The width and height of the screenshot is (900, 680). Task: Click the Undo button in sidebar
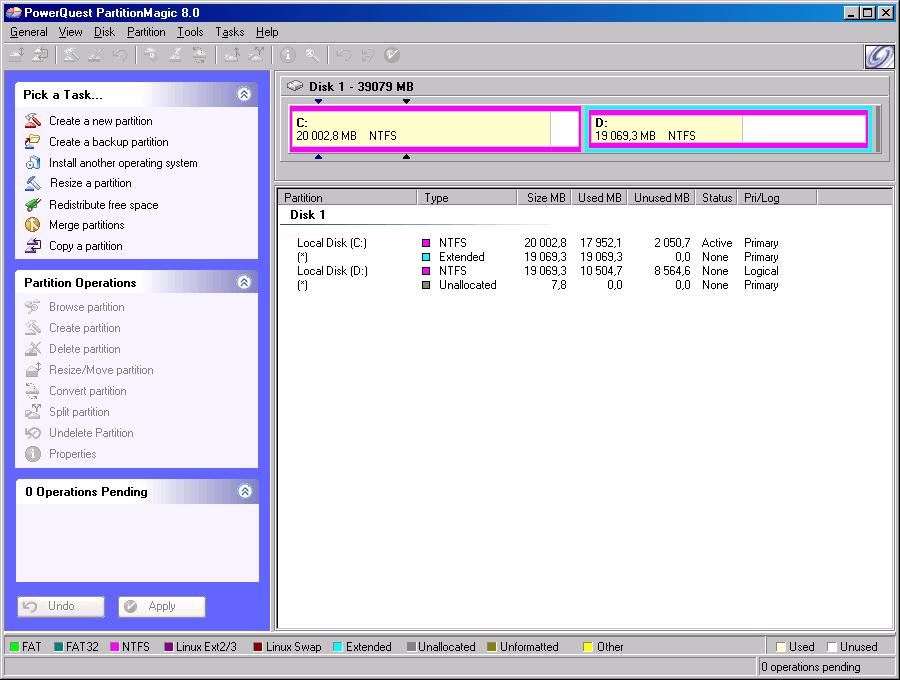point(61,607)
